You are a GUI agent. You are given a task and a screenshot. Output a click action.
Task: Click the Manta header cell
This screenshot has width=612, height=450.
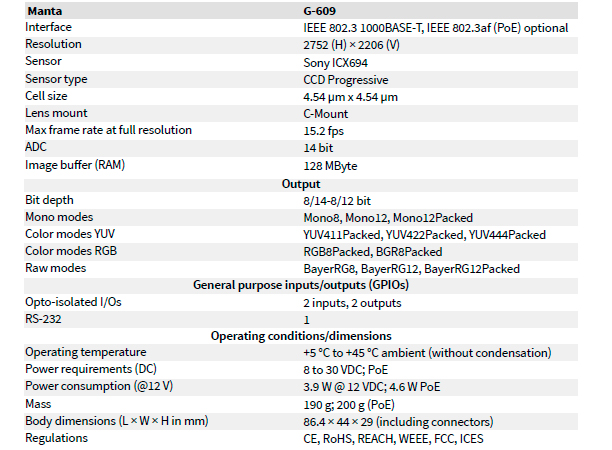coord(44,11)
